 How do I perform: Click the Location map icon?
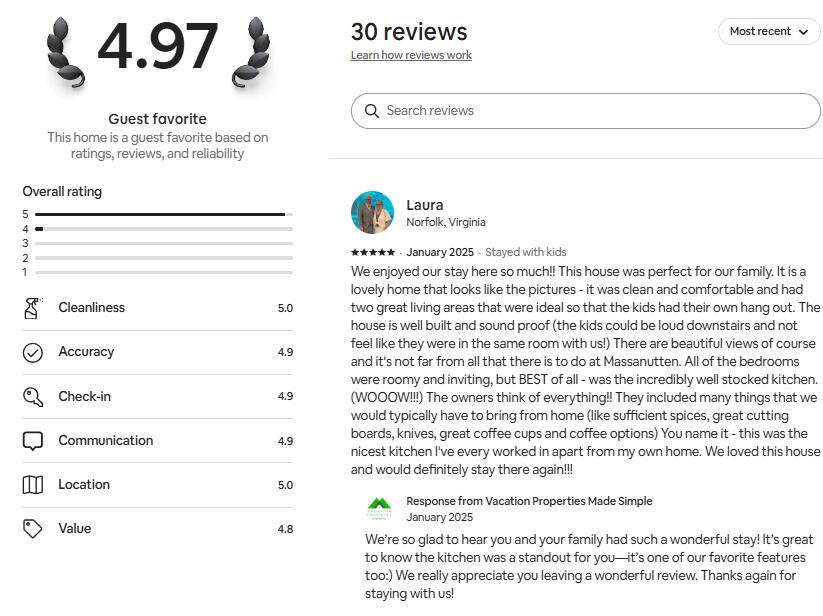click(x=33, y=485)
